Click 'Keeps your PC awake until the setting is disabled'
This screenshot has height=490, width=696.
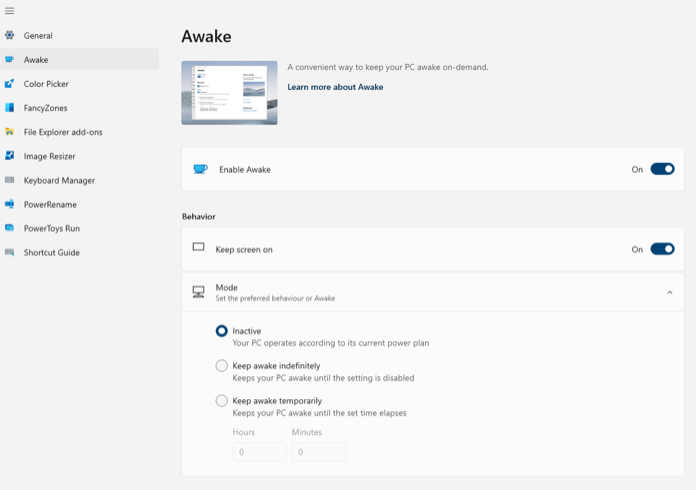pyautogui.click(x=323, y=378)
